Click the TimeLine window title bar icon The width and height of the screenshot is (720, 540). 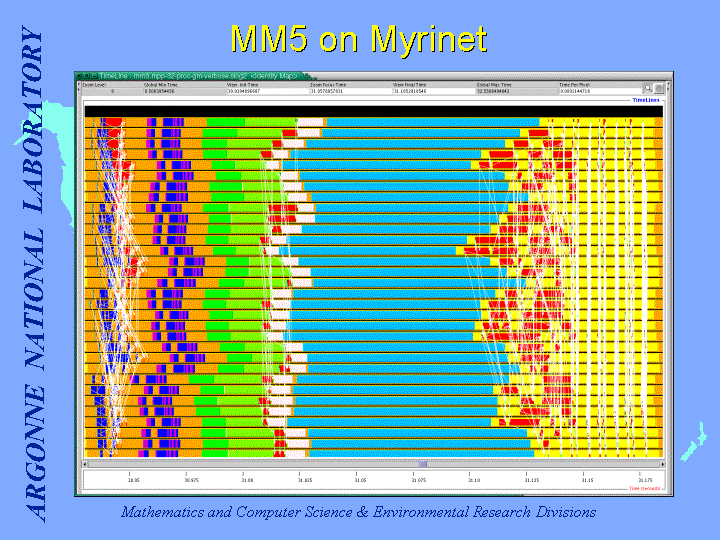point(81,76)
